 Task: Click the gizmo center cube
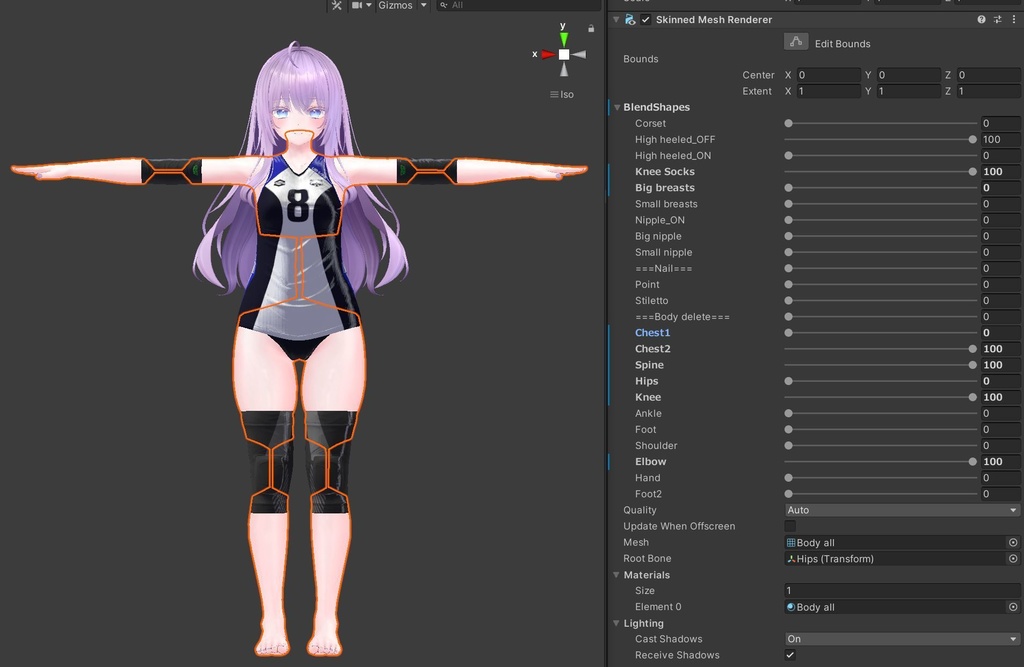564,55
